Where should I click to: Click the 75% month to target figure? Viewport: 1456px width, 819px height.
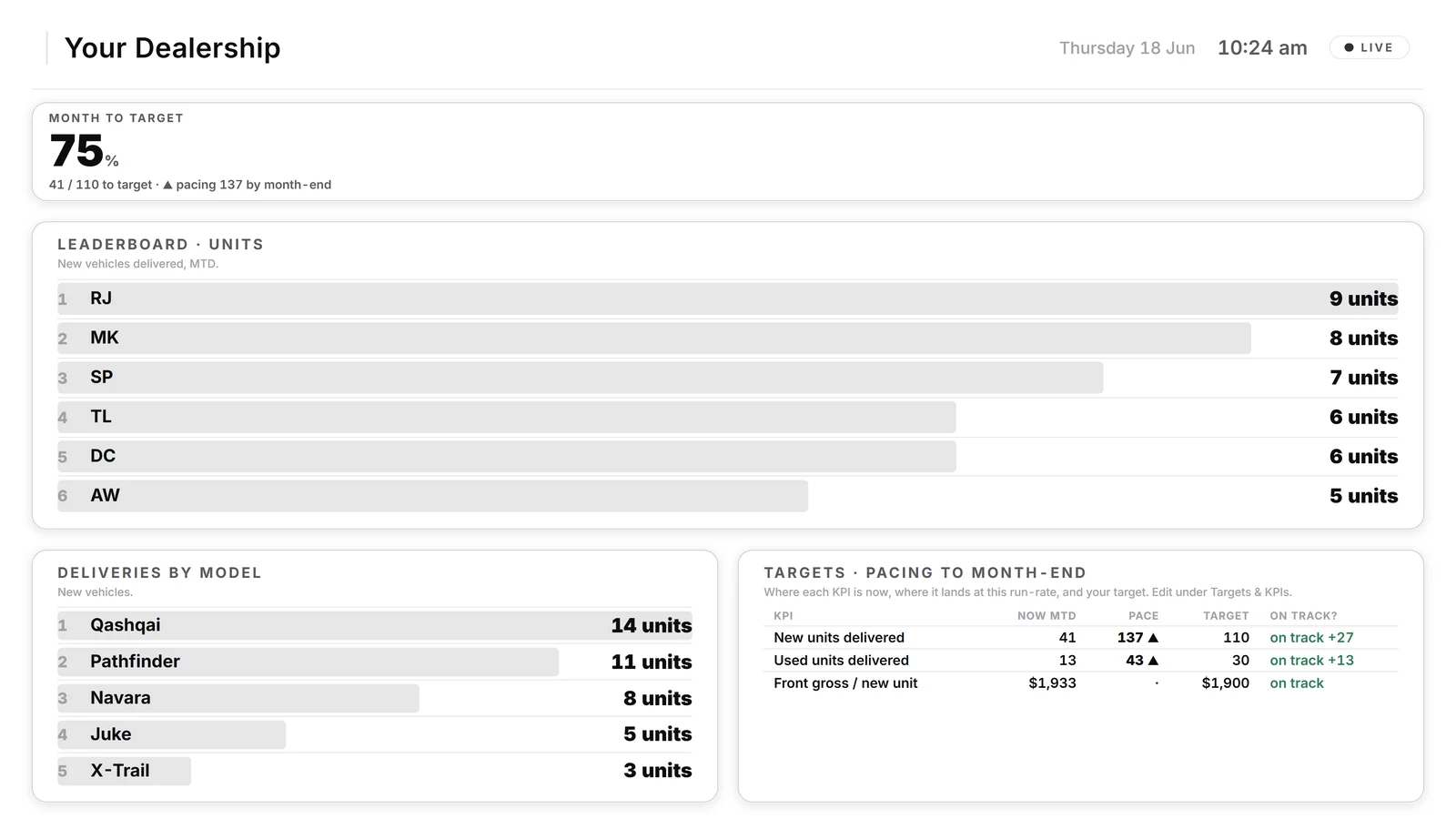(x=84, y=151)
